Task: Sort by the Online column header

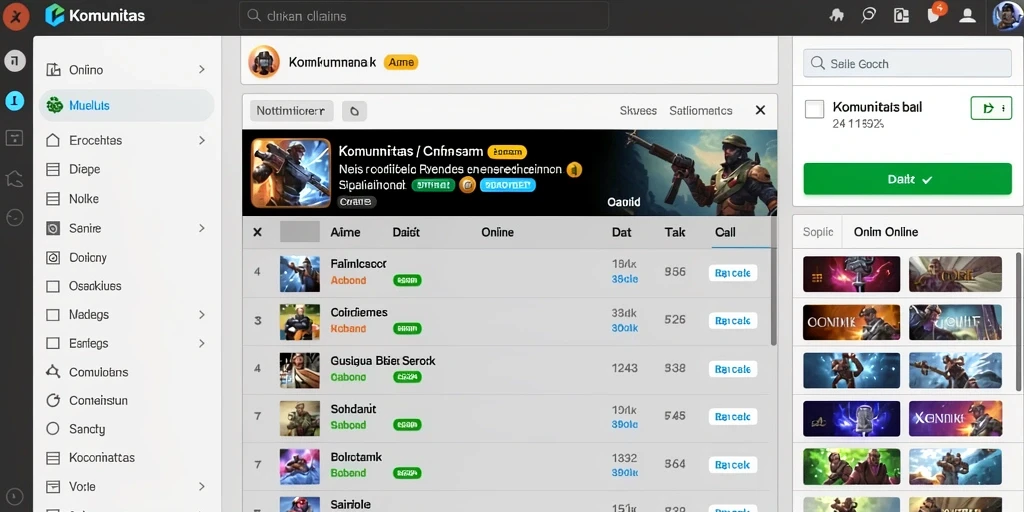Action: coord(498,232)
